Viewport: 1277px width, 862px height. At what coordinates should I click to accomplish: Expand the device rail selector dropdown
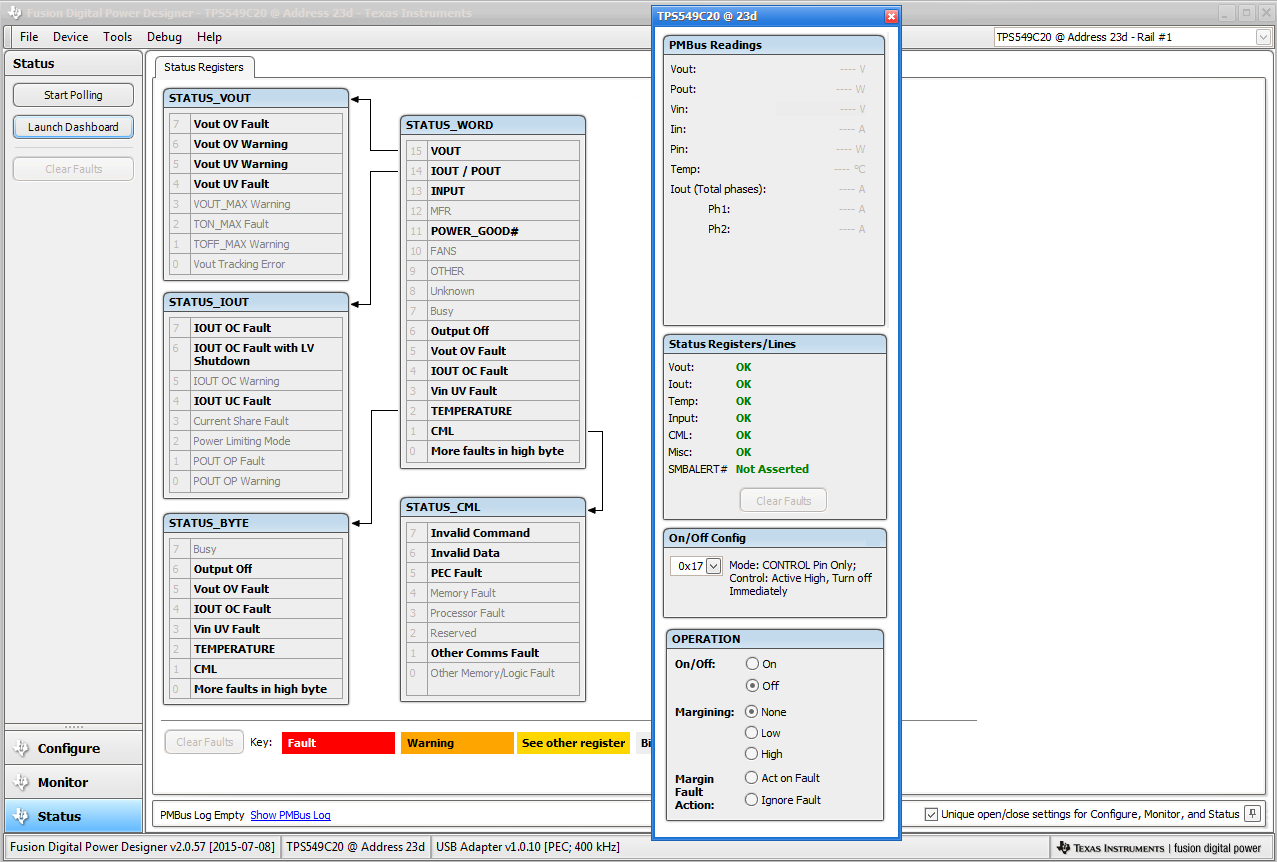1262,37
